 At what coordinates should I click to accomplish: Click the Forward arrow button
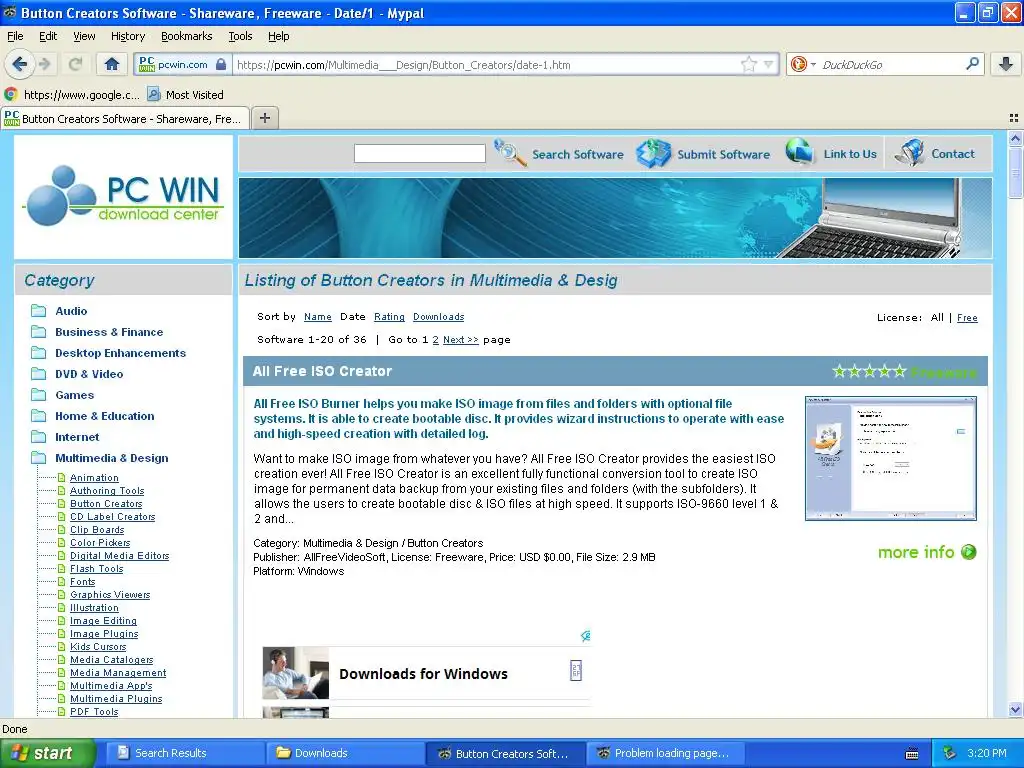tap(44, 64)
